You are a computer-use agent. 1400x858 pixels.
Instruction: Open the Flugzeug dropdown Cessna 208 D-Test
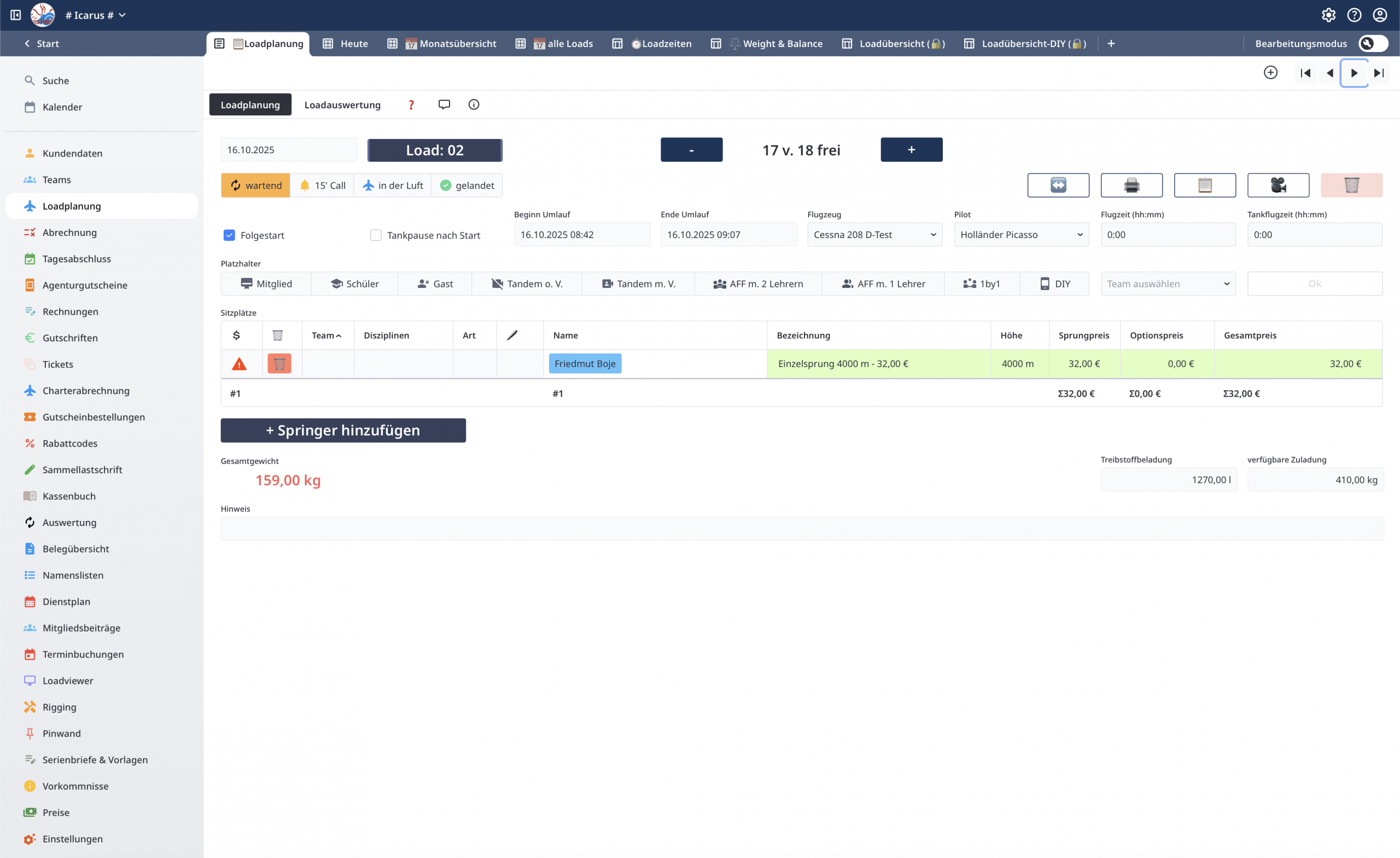tap(874, 235)
